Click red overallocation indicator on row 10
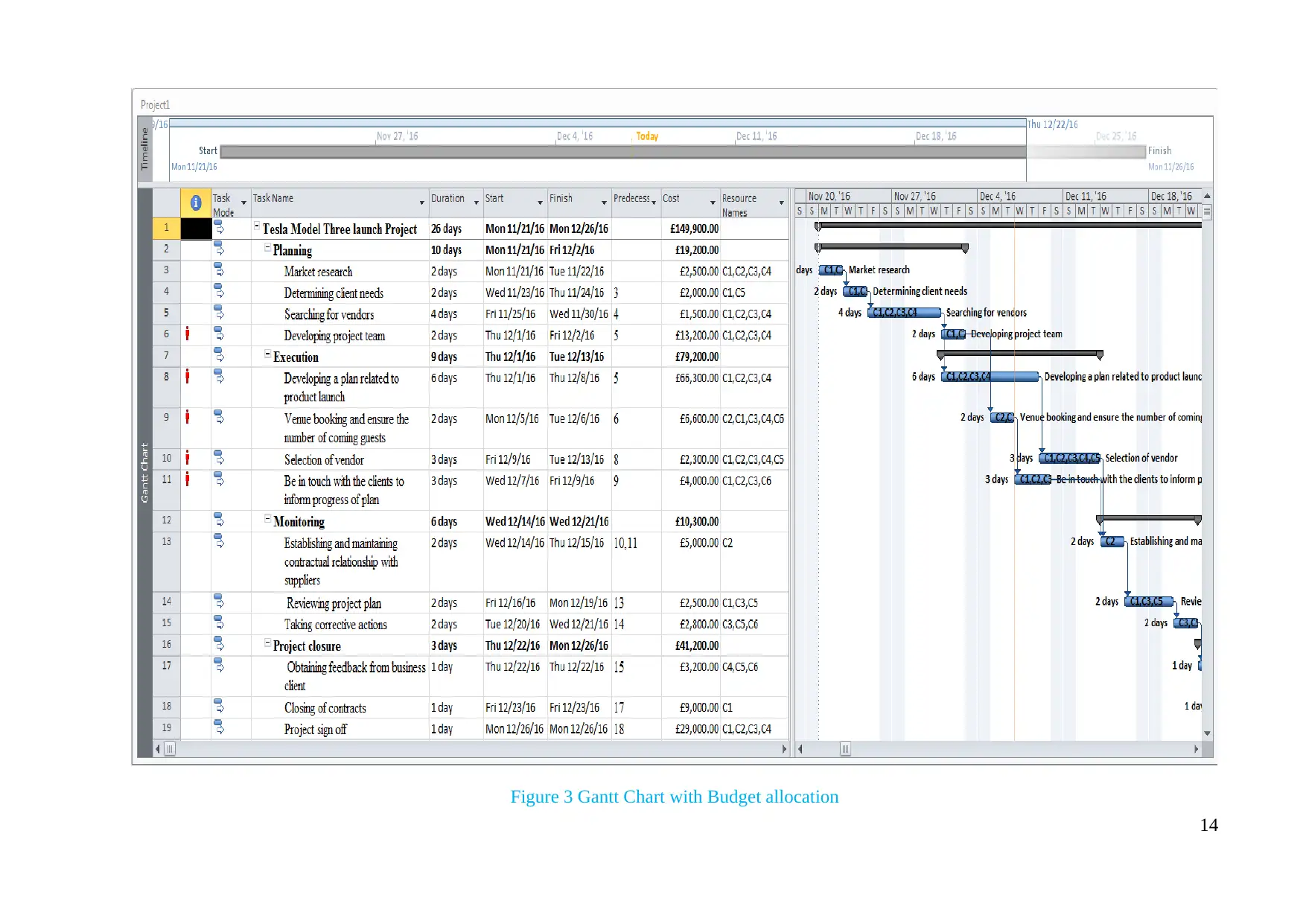The height and width of the screenshot is (924, 1306). tap(188, 457)
